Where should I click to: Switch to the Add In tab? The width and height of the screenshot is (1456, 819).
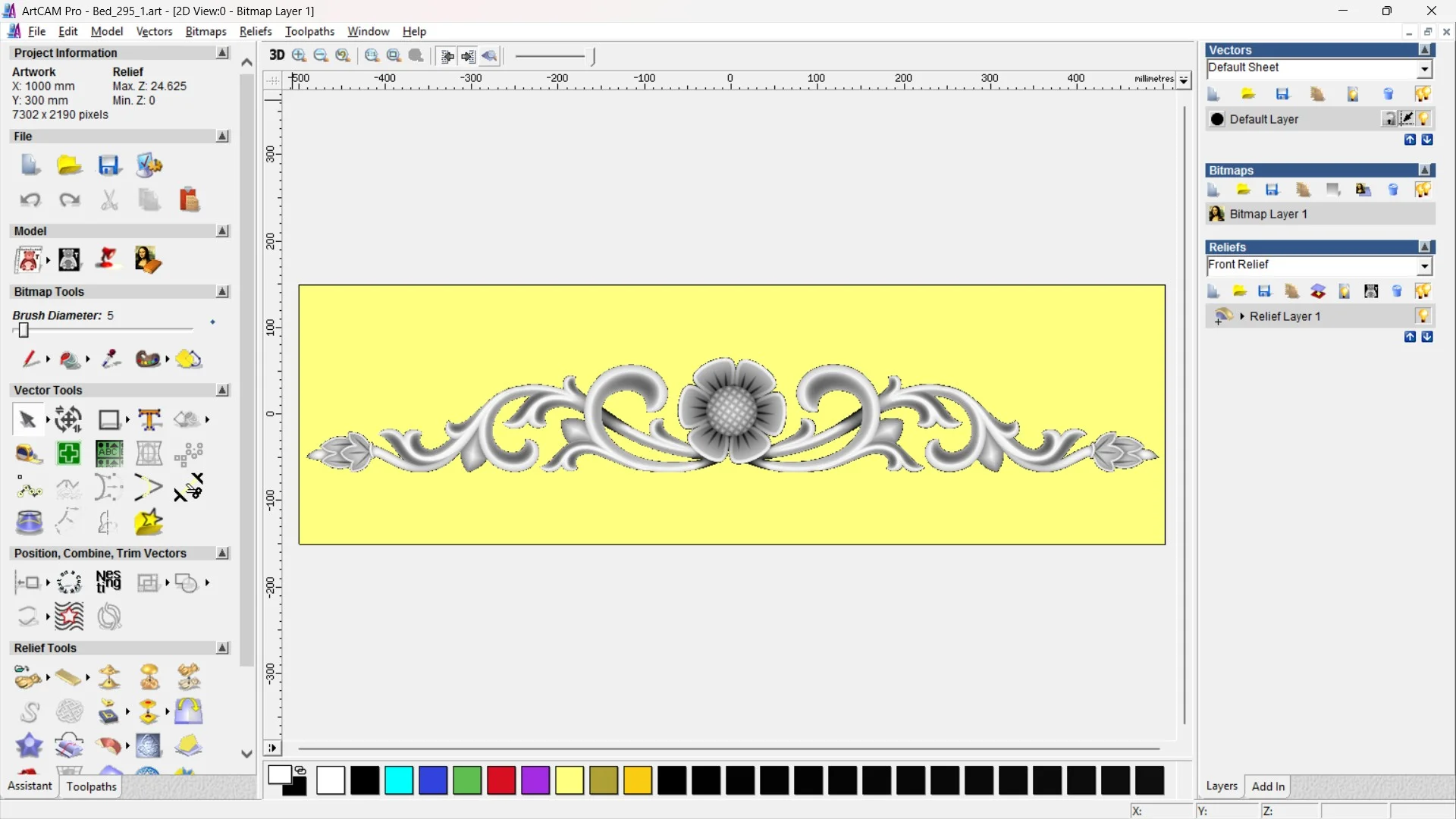coord(1268,786)
